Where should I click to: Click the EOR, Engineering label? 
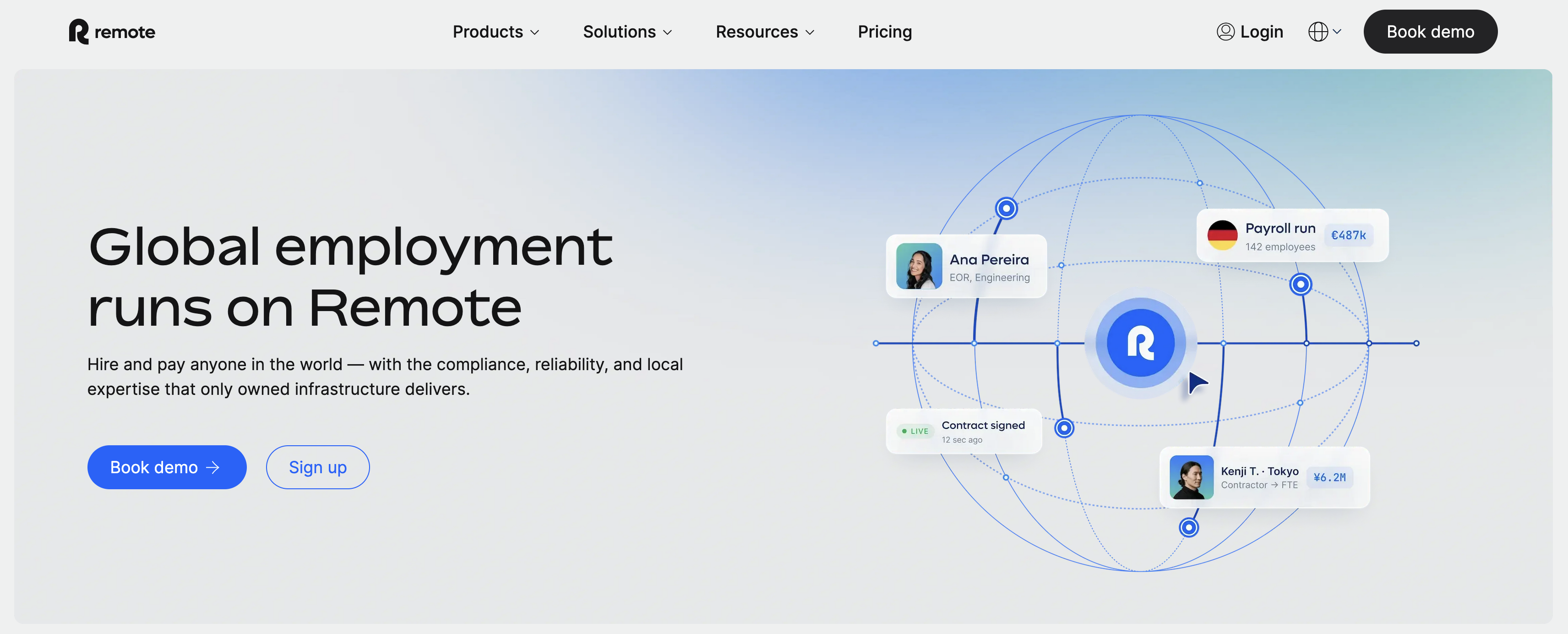coord(990,278)
